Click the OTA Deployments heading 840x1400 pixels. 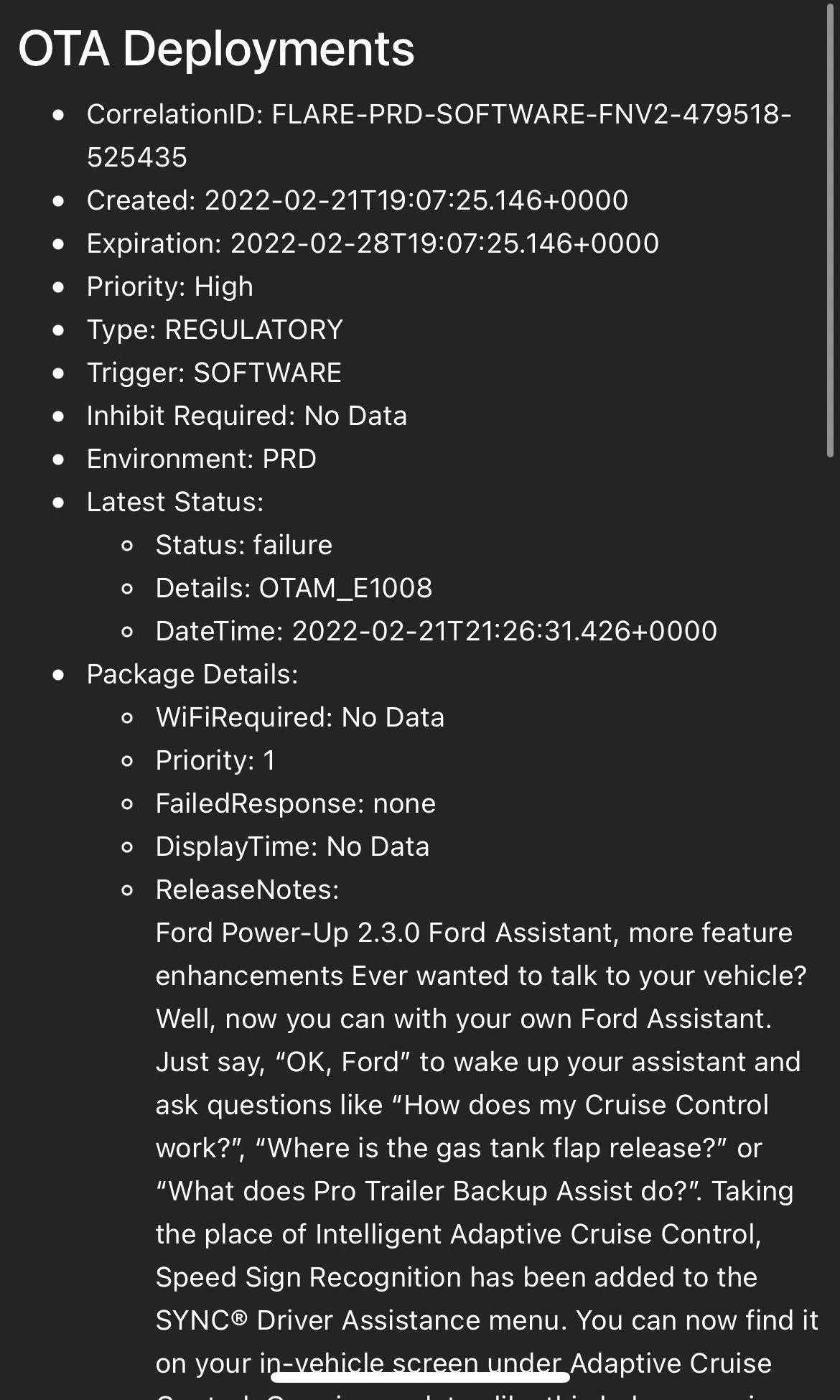pyautogui.click(x=216, y=49)
